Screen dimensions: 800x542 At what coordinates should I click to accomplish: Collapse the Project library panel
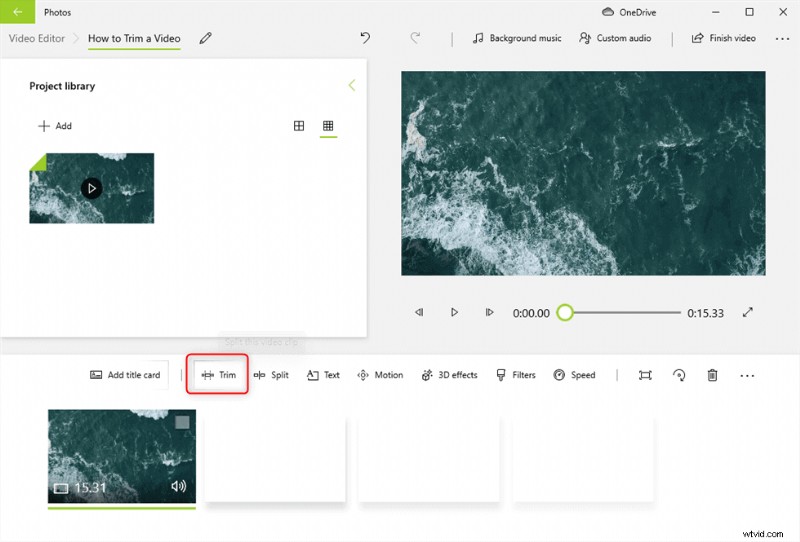[x=352, y=85]
